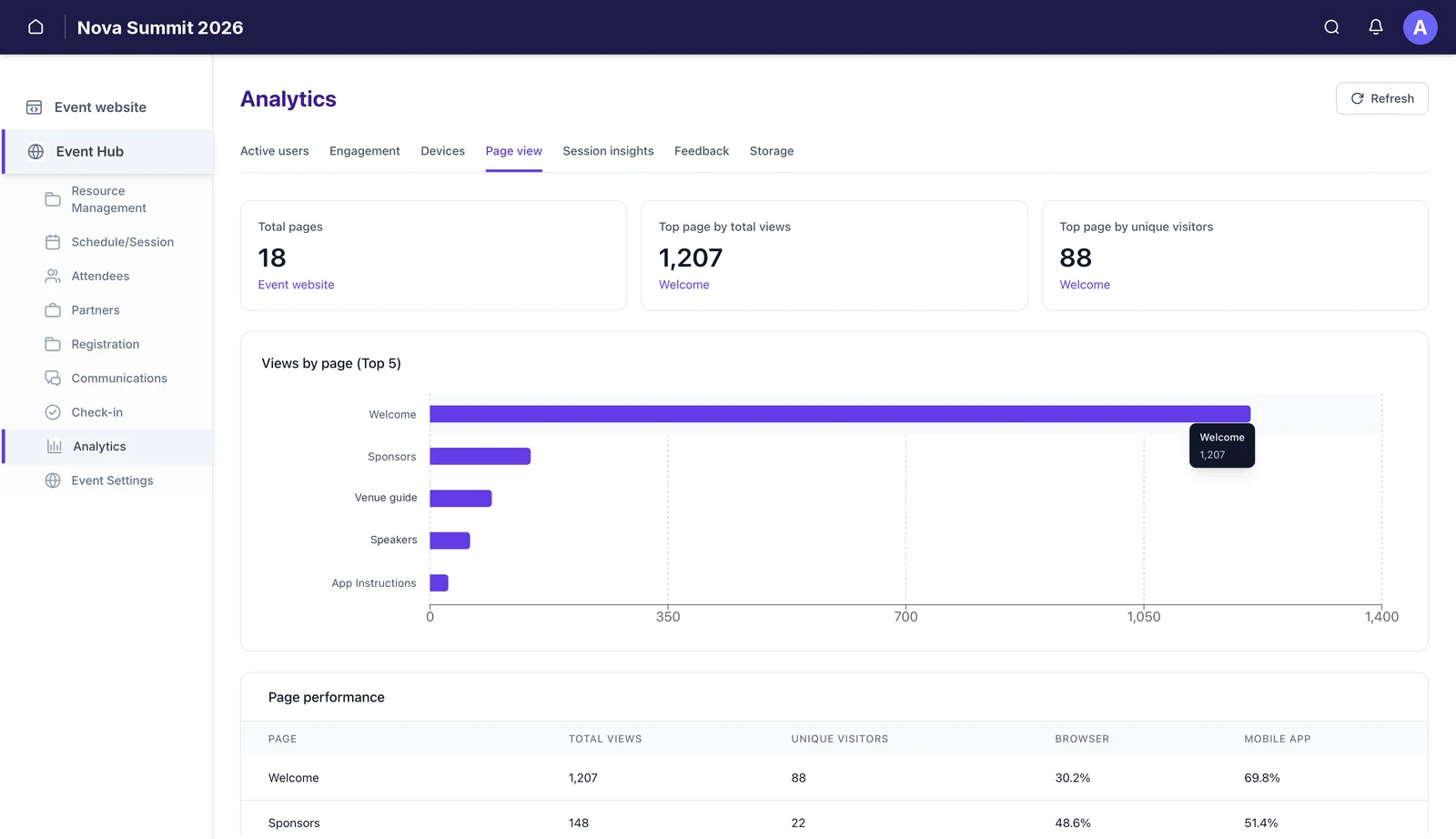Click the Event Hub globe icon
1456x839 pixels.
[35, 152]
